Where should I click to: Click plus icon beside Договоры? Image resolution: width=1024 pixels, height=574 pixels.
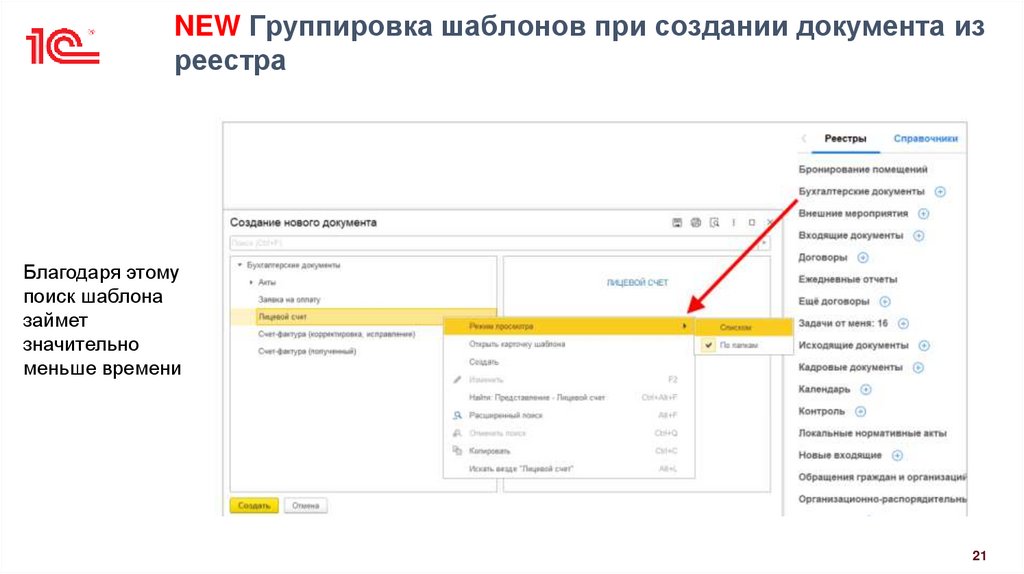click(863, 257)
